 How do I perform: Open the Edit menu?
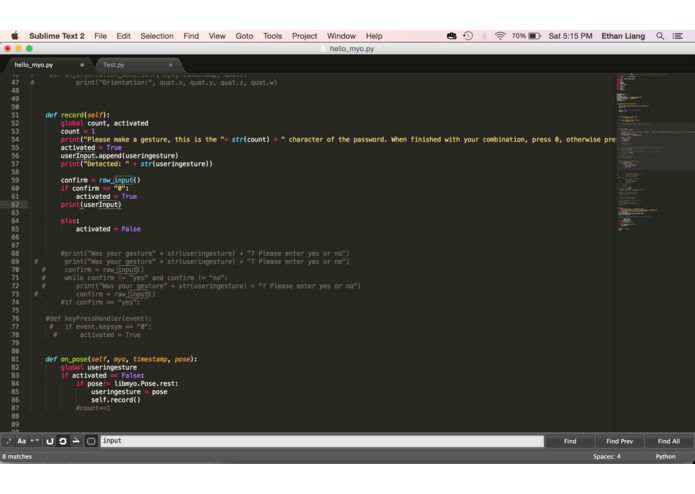point(123,36)
